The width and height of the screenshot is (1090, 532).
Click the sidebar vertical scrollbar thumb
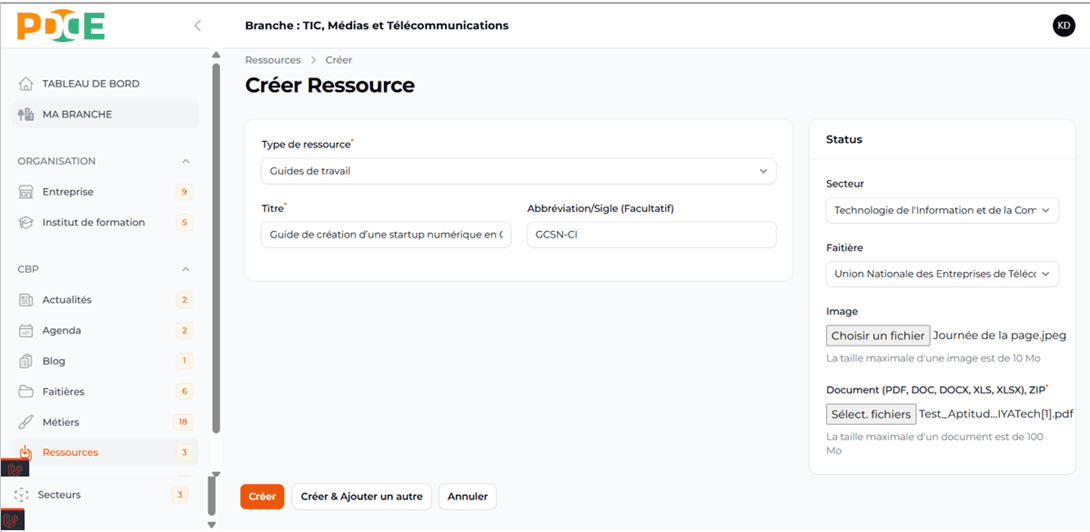(x=215, y=247)
